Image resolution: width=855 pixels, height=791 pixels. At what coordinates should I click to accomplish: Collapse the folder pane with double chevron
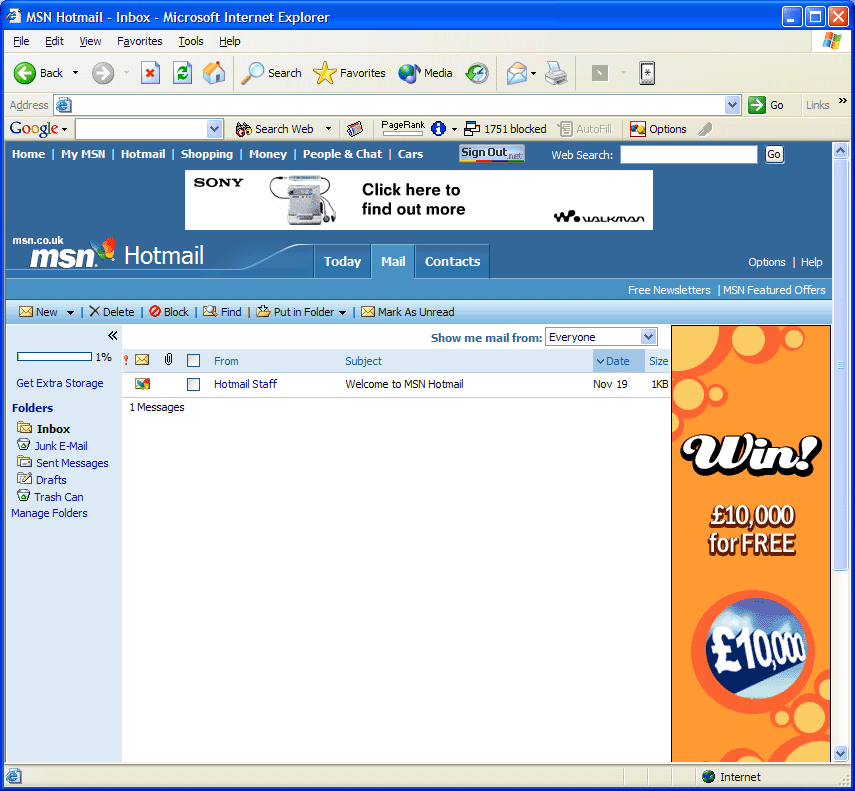tap(112, 336)
